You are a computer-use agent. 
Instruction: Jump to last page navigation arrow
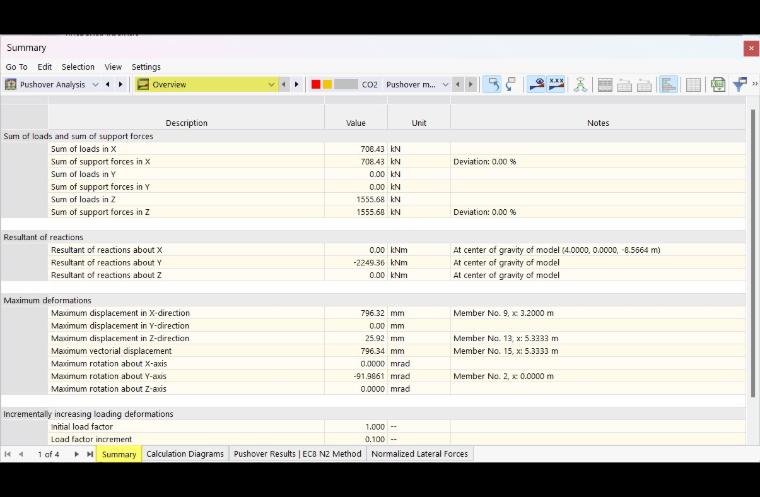point(90,454)
